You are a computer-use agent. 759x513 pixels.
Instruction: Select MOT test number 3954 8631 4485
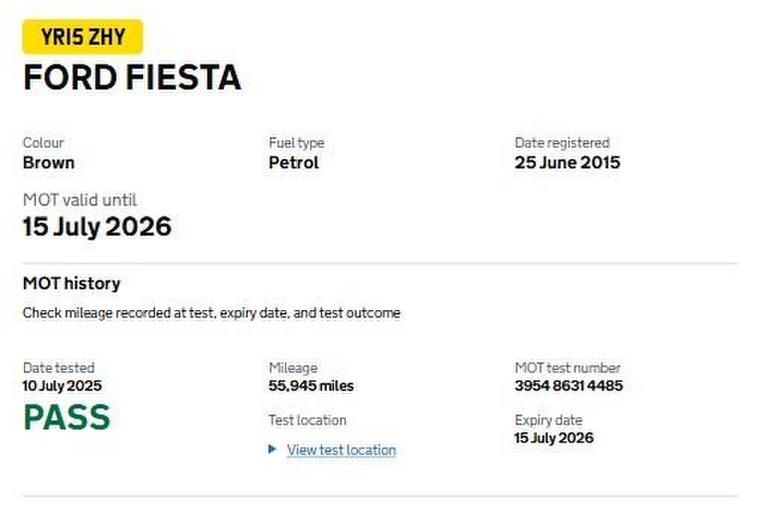click(x=568, y=386)
